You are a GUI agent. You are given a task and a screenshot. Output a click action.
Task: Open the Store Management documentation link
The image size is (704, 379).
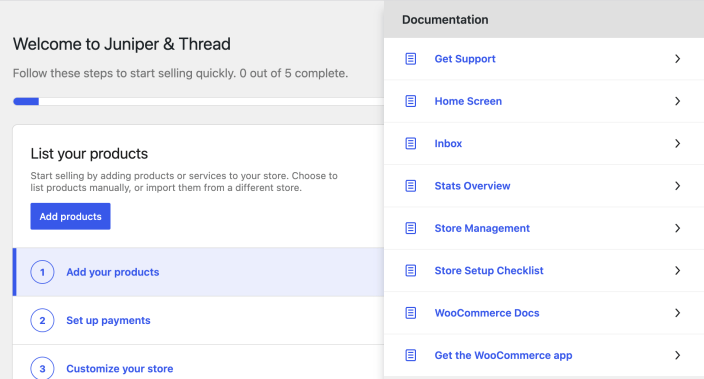tap(482, 228)
